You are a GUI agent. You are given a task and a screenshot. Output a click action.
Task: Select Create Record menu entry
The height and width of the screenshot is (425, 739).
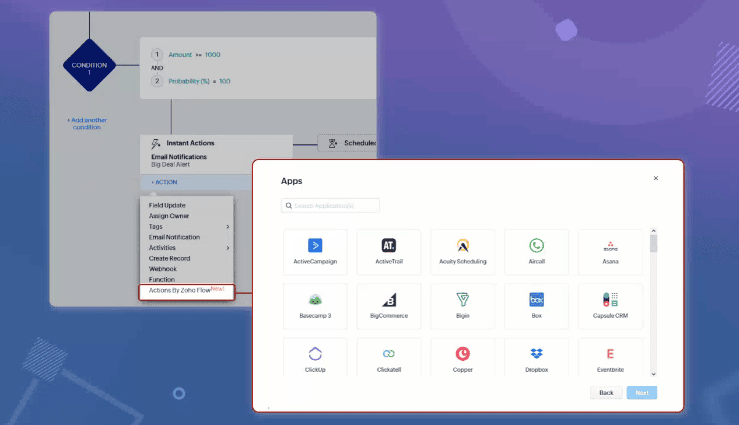(169, 258)
